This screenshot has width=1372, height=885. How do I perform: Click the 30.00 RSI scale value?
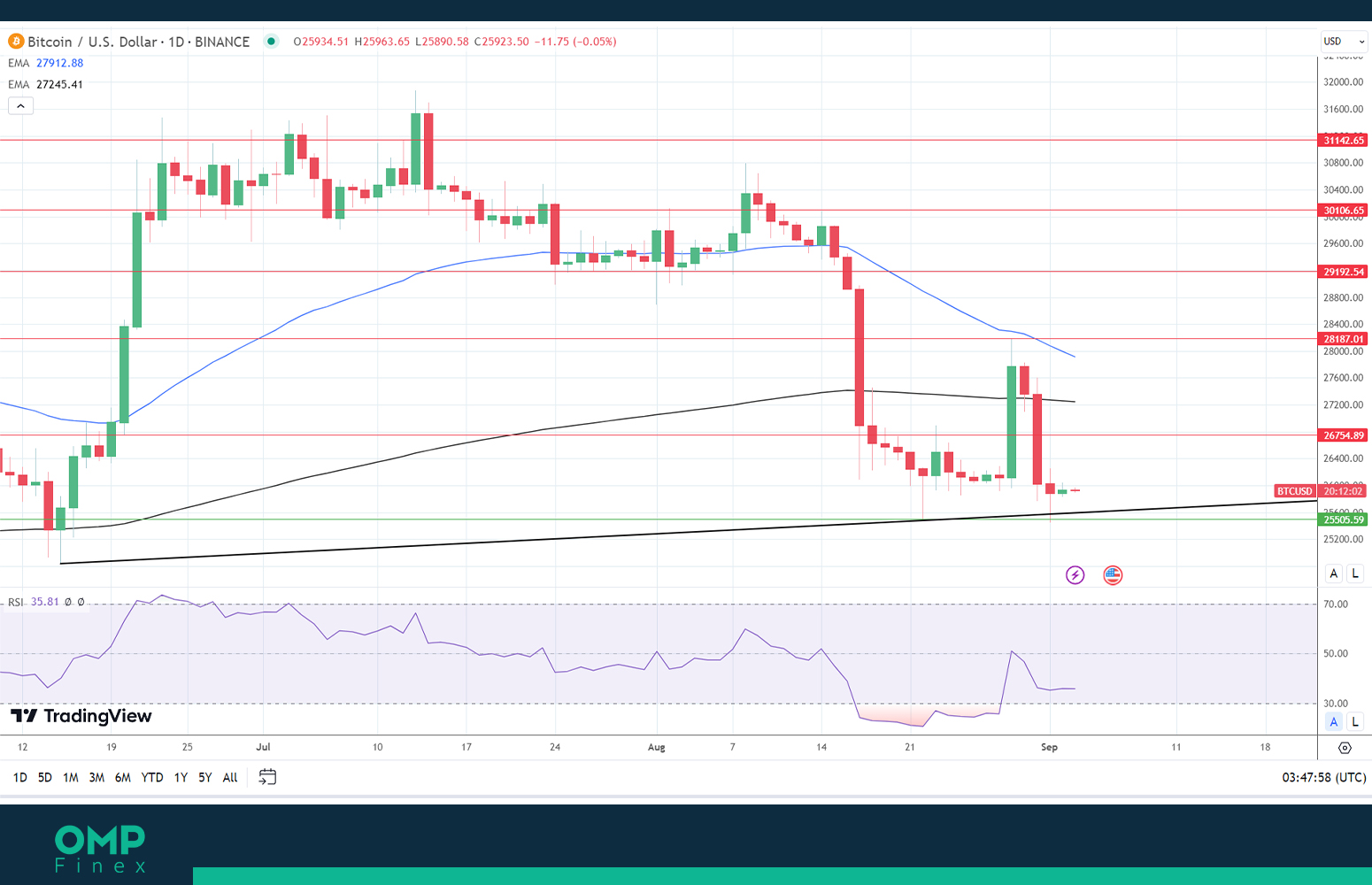click(1336, 704)
